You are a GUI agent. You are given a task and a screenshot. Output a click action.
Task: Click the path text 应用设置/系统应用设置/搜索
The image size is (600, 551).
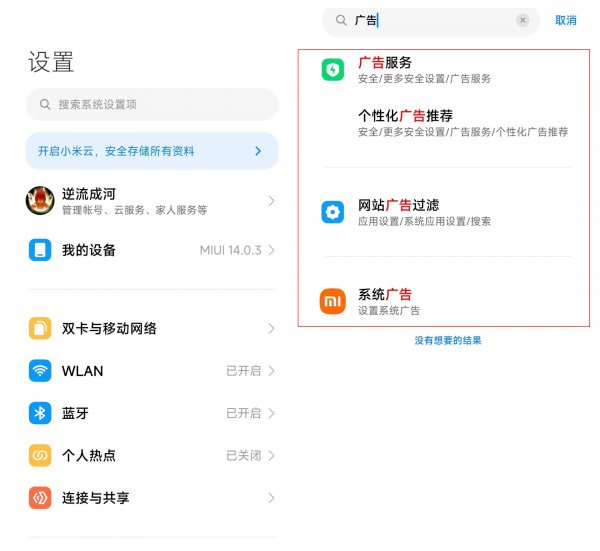[424, 221]
